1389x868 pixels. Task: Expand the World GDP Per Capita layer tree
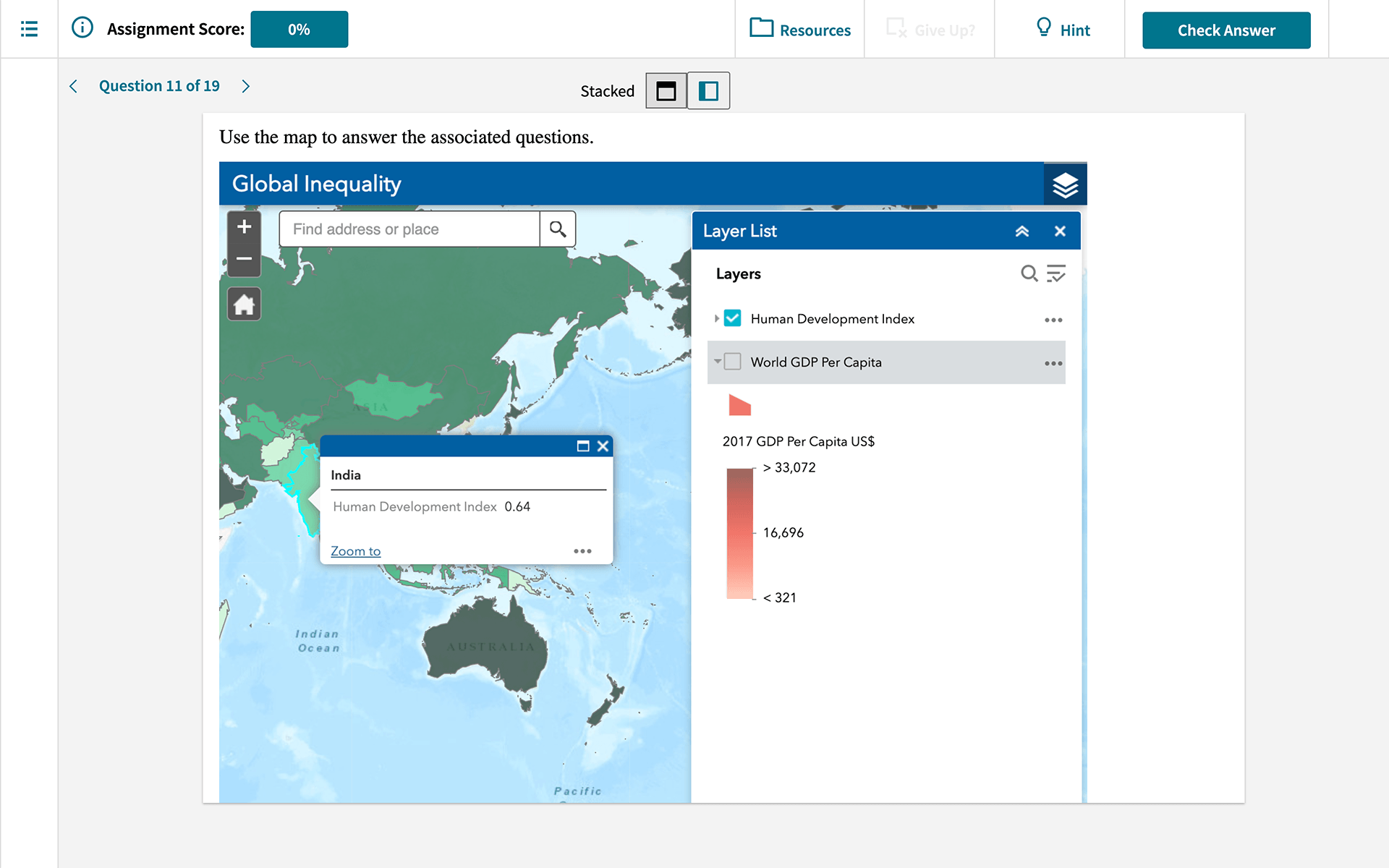point(717,362)
